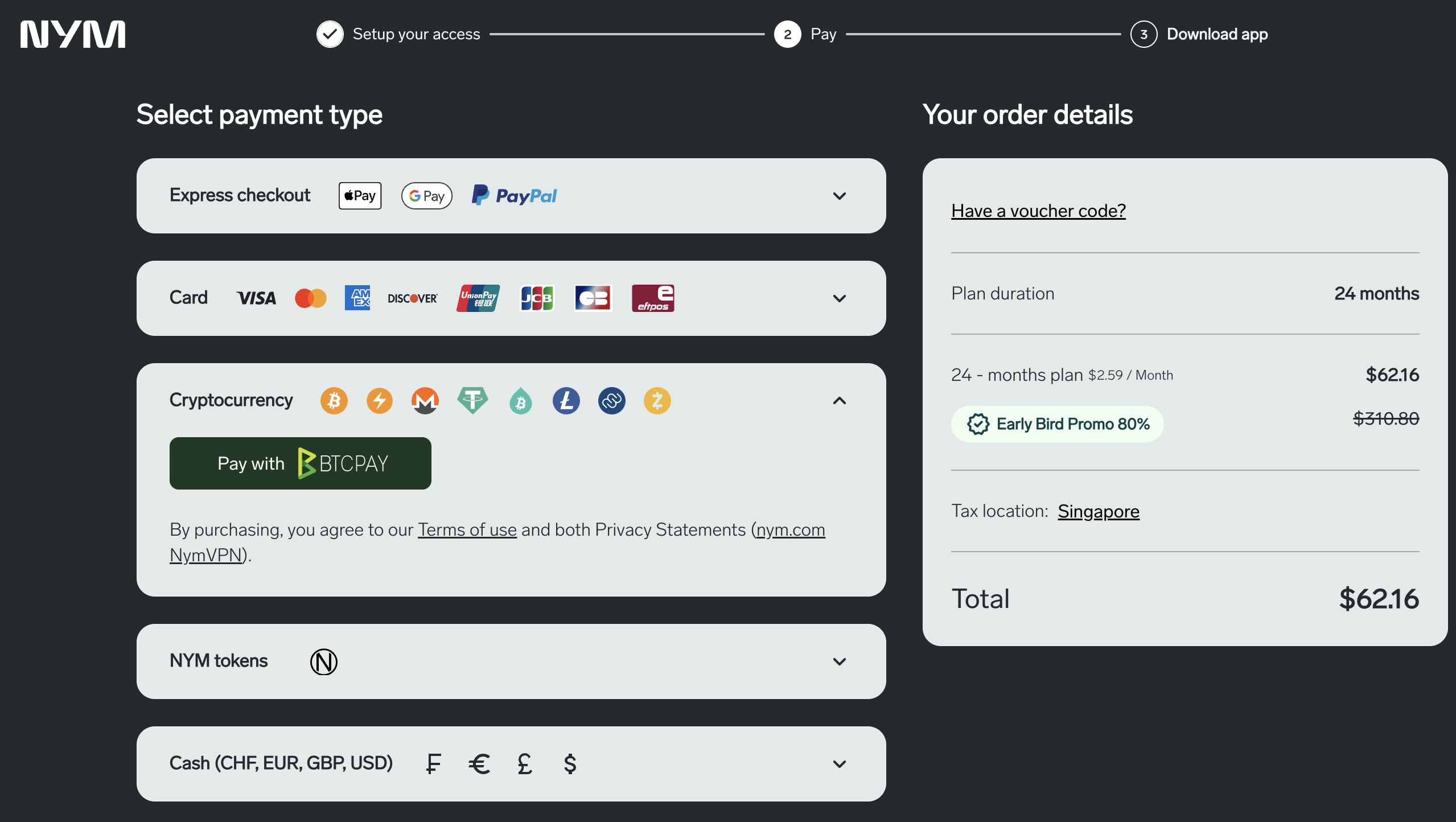The height and width of the screenshot is (822, 1456).
Task: Click the Litecoin coin icon
Action: pos(566,401)
